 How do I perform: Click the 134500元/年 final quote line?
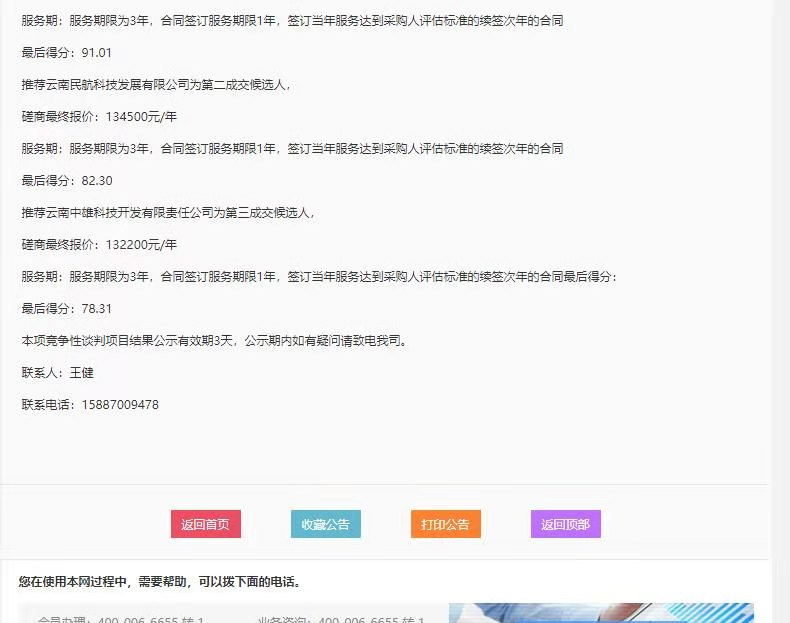pyautogui.click(x=99, y=117)
